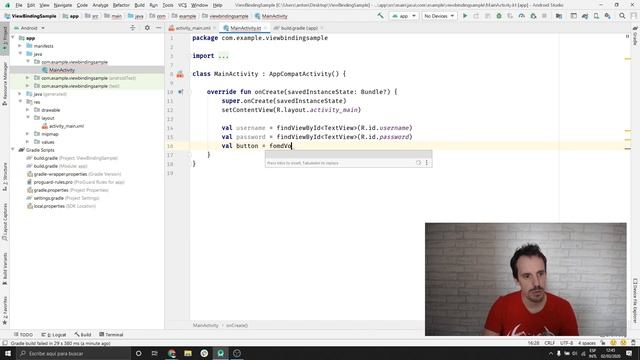Expand the mipmap folder
Viewport: 640px width, 360px height.
pyautogui.click(x=28, y=134)
